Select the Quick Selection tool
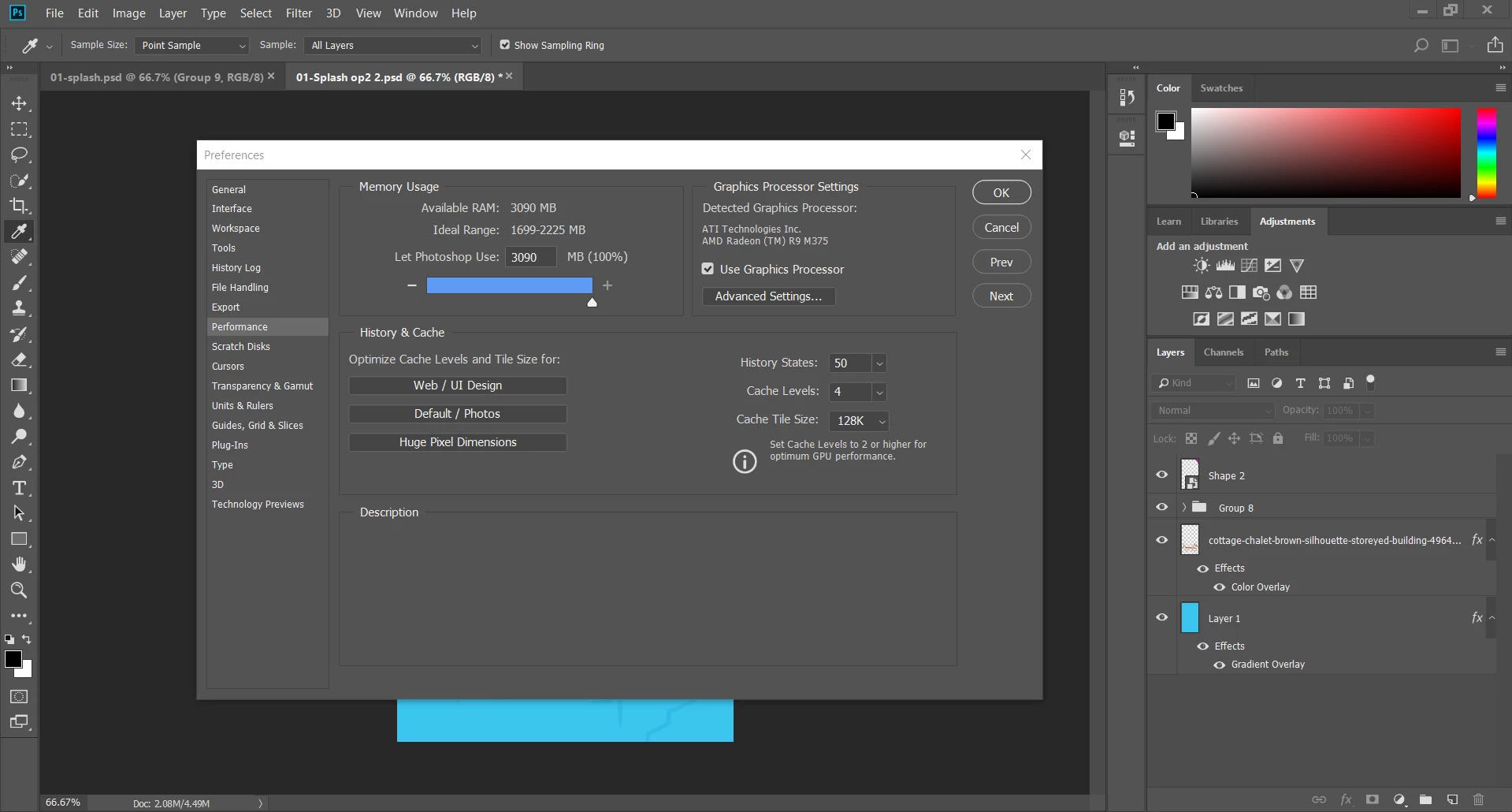This screenshot has width=1512, height=812. coord(19,181)
